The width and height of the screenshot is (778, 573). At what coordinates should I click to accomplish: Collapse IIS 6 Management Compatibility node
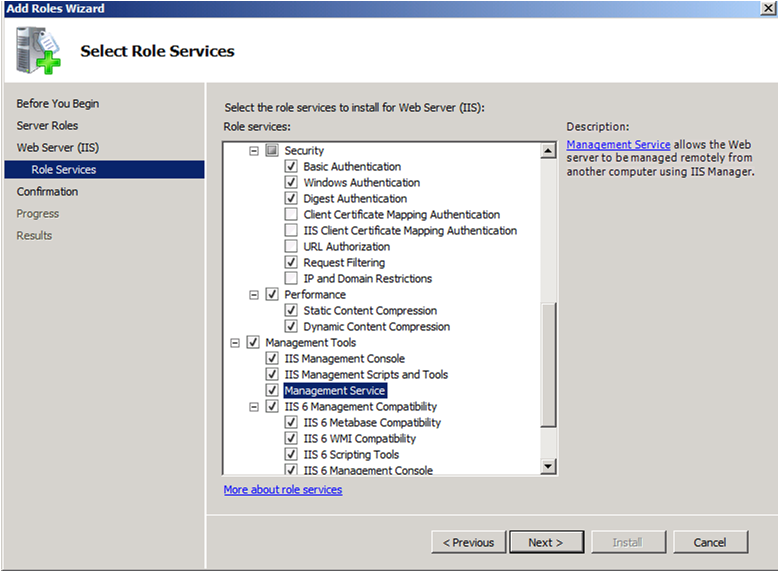click(x=254, y=407)
